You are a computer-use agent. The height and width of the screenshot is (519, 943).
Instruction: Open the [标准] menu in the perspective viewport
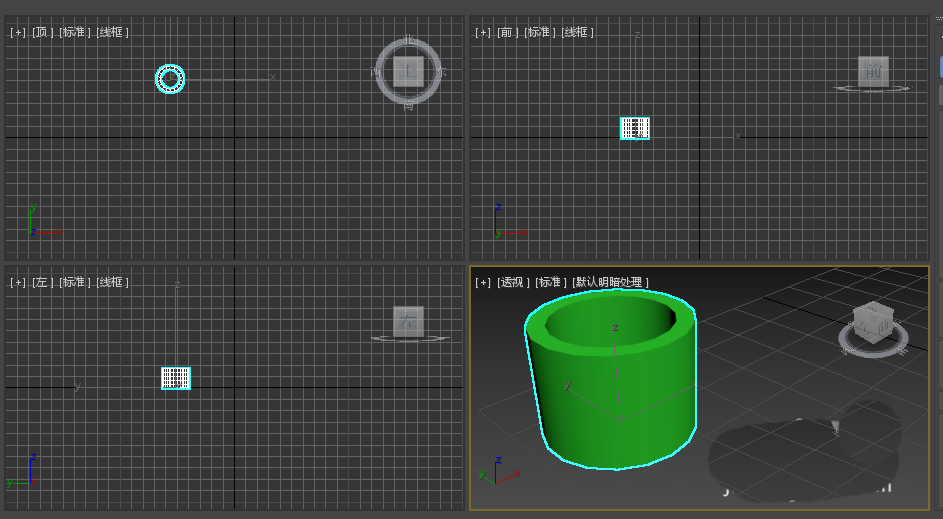point(551,282)
